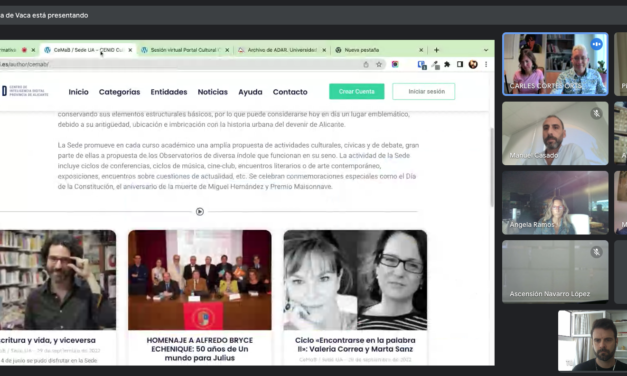Expand the tab search chevron
This screenshot has width=627, height=376.
pos(486,50)
